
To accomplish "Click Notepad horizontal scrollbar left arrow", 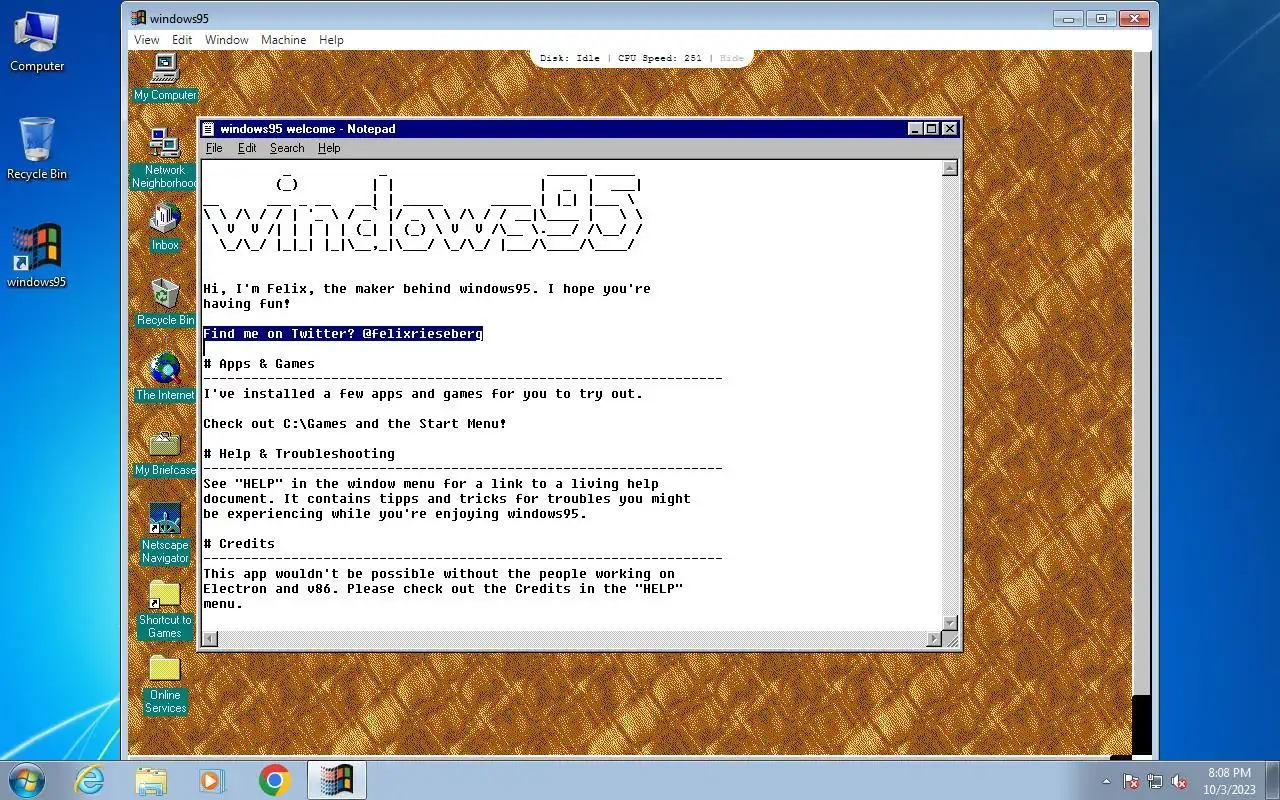I will [x=209, y=638].
